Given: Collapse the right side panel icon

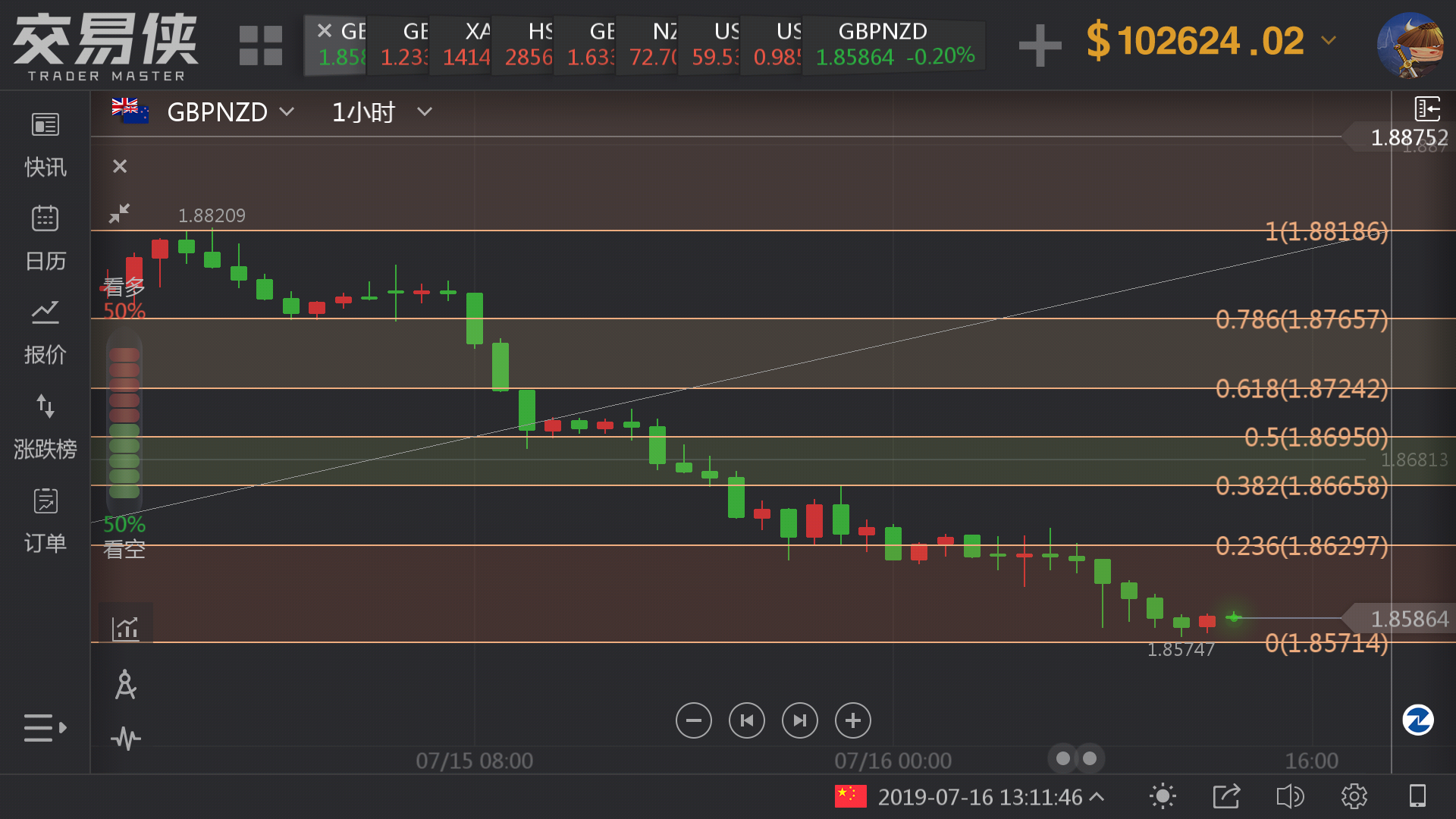Looking at the screenshot, I should 1427,109.
